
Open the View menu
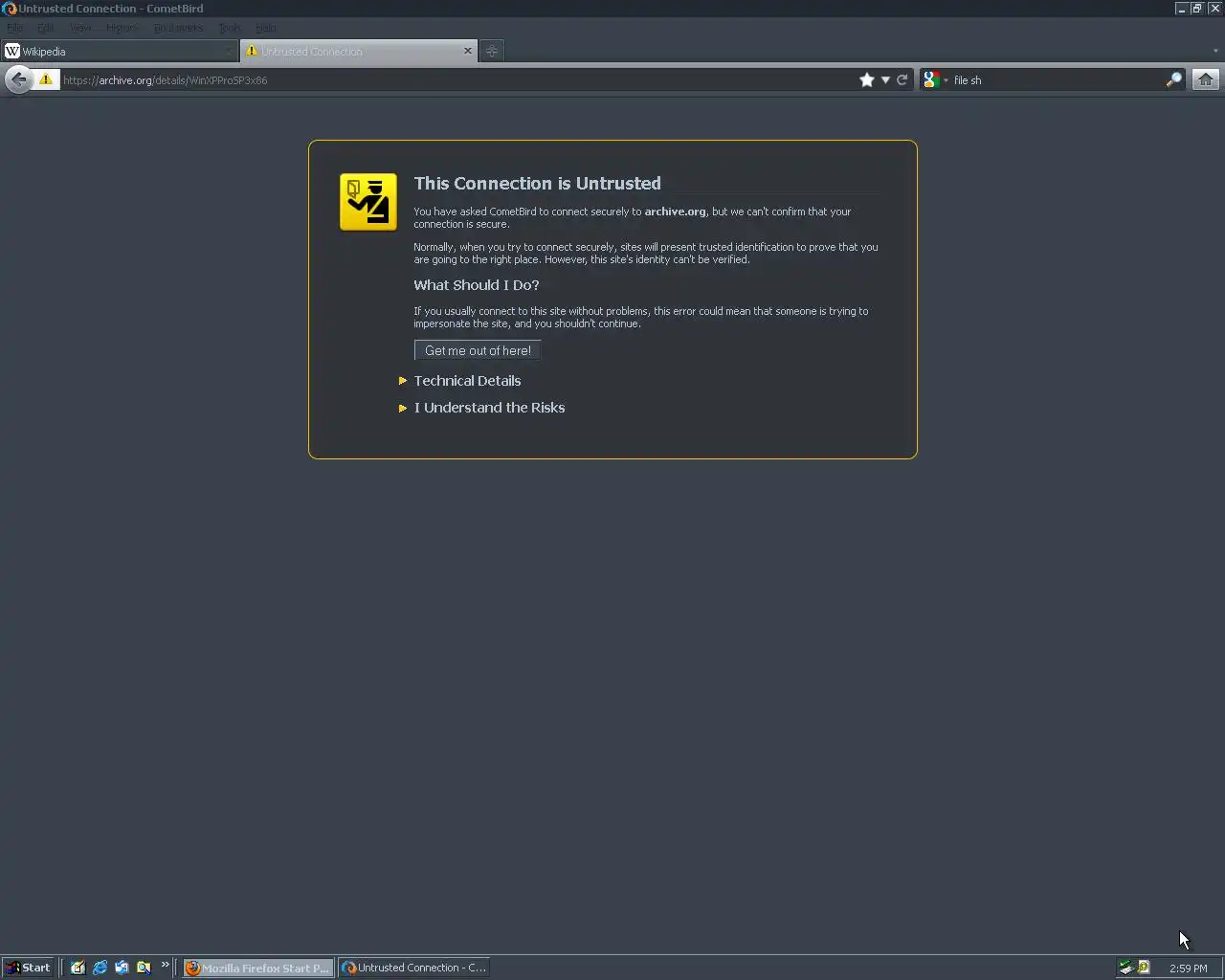pos(80,28)
